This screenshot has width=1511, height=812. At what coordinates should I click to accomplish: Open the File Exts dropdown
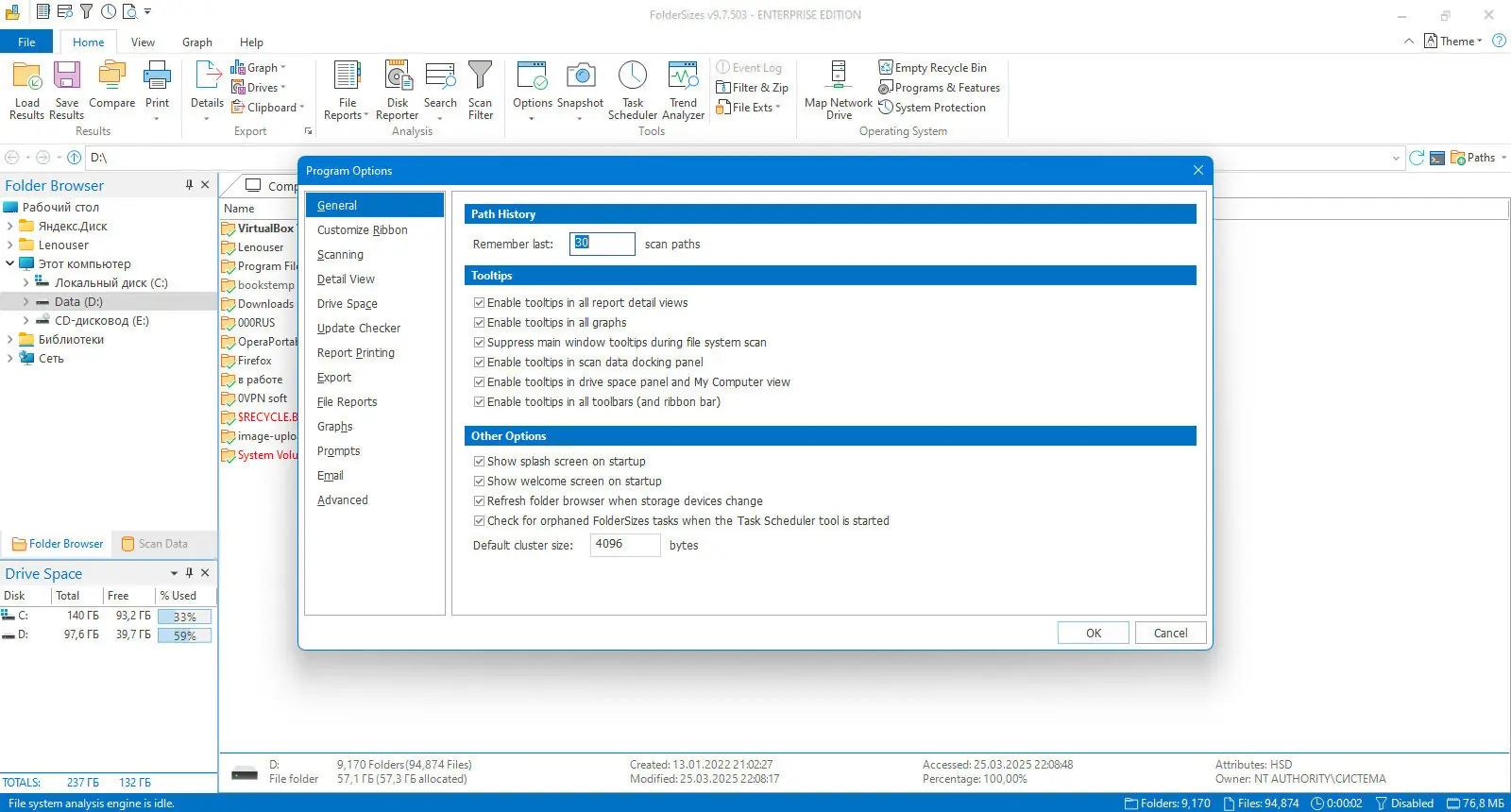(749, 108)
